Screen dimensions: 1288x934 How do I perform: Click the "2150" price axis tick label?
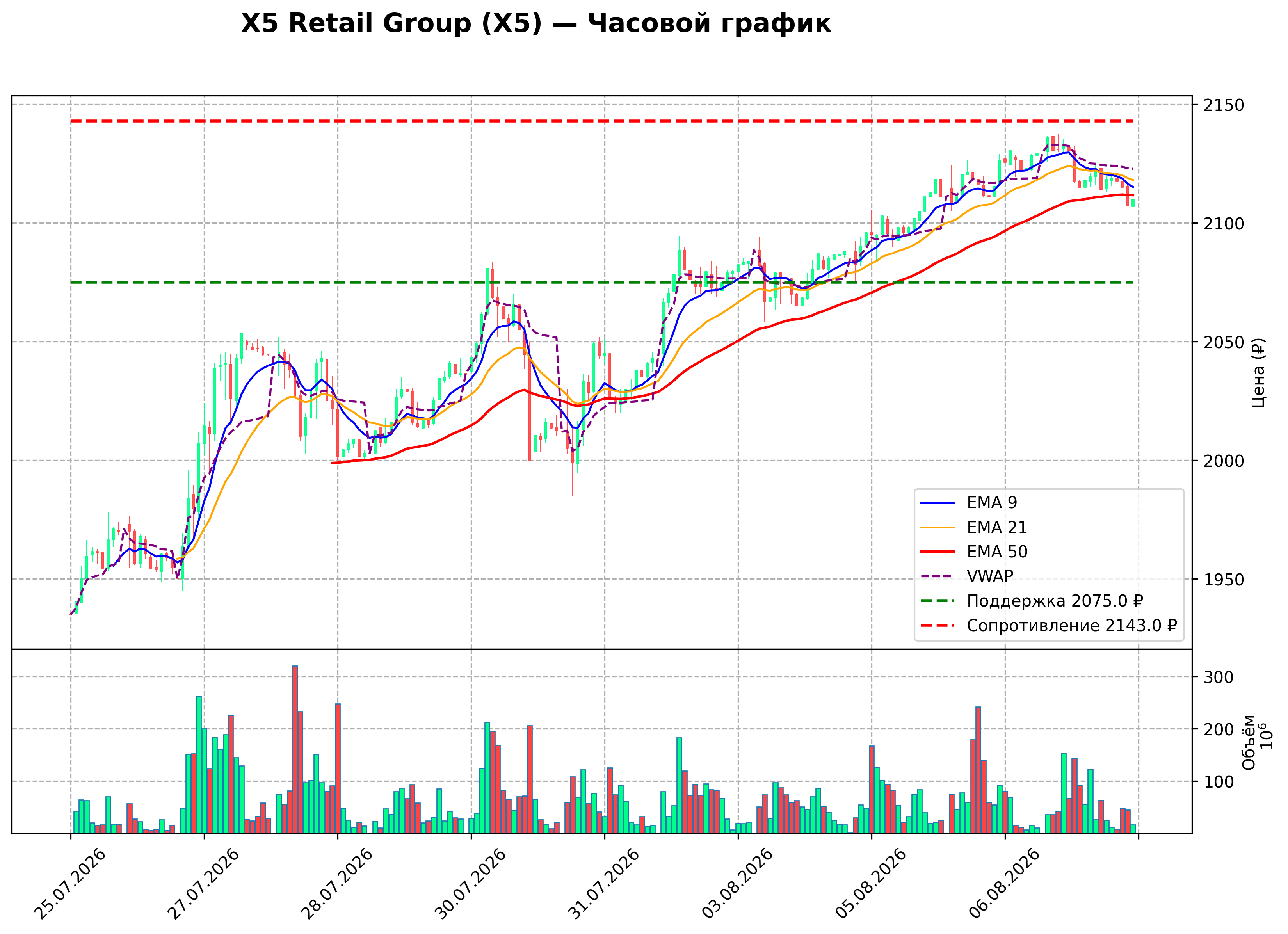coord(1224,105)
